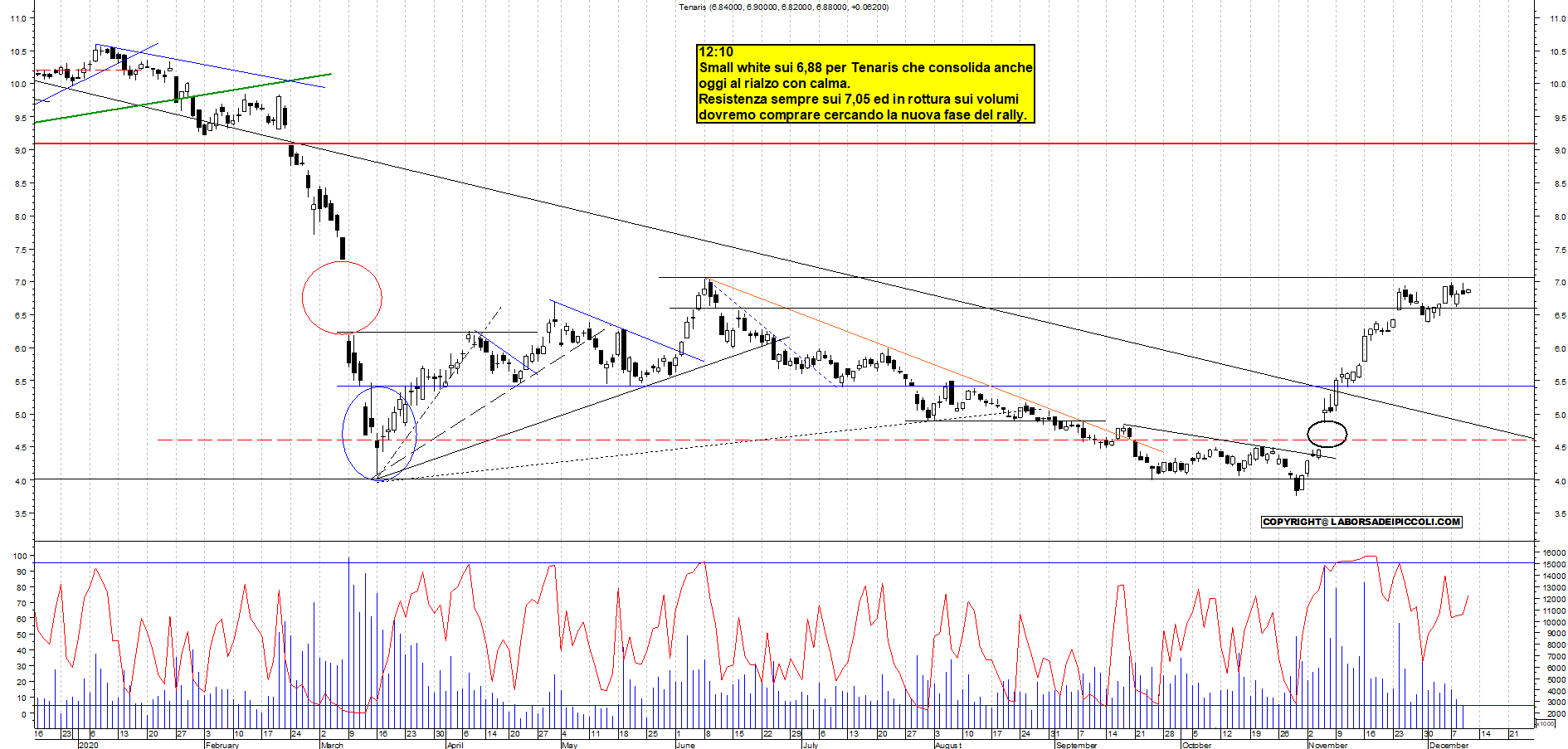
Task: Click '16000' on the volume right scale
Action: [x=1555, y=552]
